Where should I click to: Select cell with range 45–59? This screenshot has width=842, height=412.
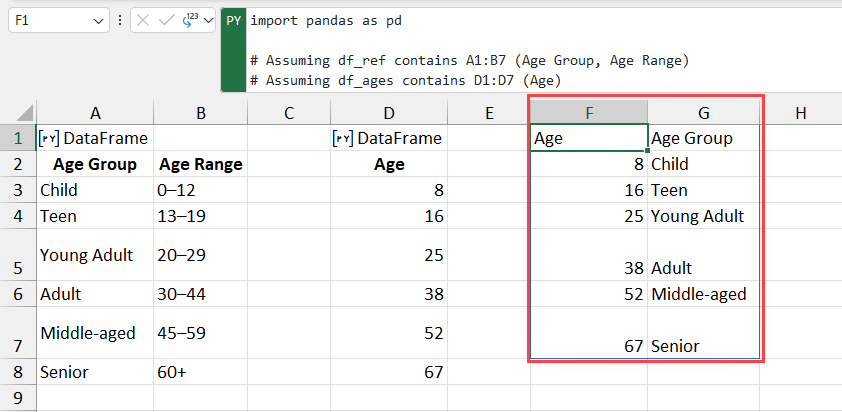coord(200,333)
